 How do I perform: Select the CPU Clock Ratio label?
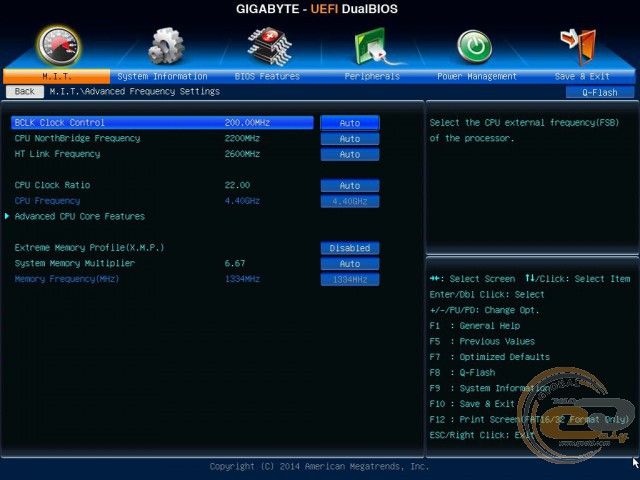[x=52, y=185]
